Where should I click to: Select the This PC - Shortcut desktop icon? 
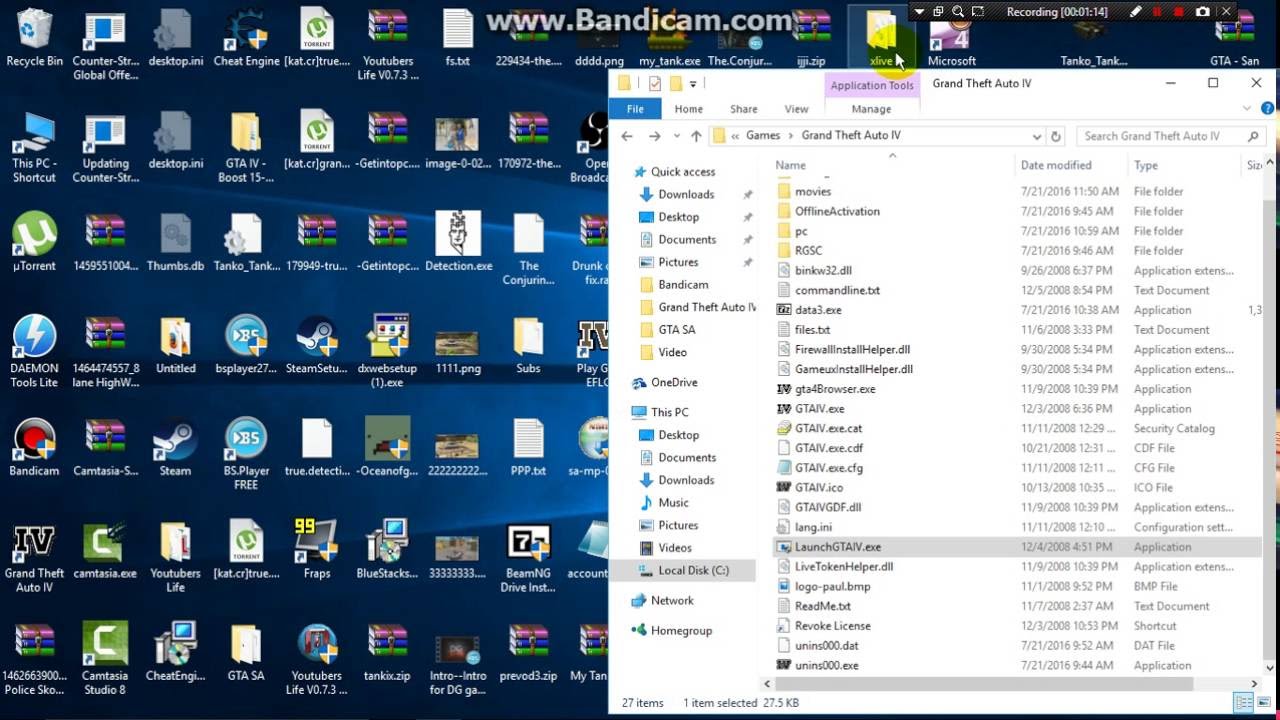[x=34, y=147]
